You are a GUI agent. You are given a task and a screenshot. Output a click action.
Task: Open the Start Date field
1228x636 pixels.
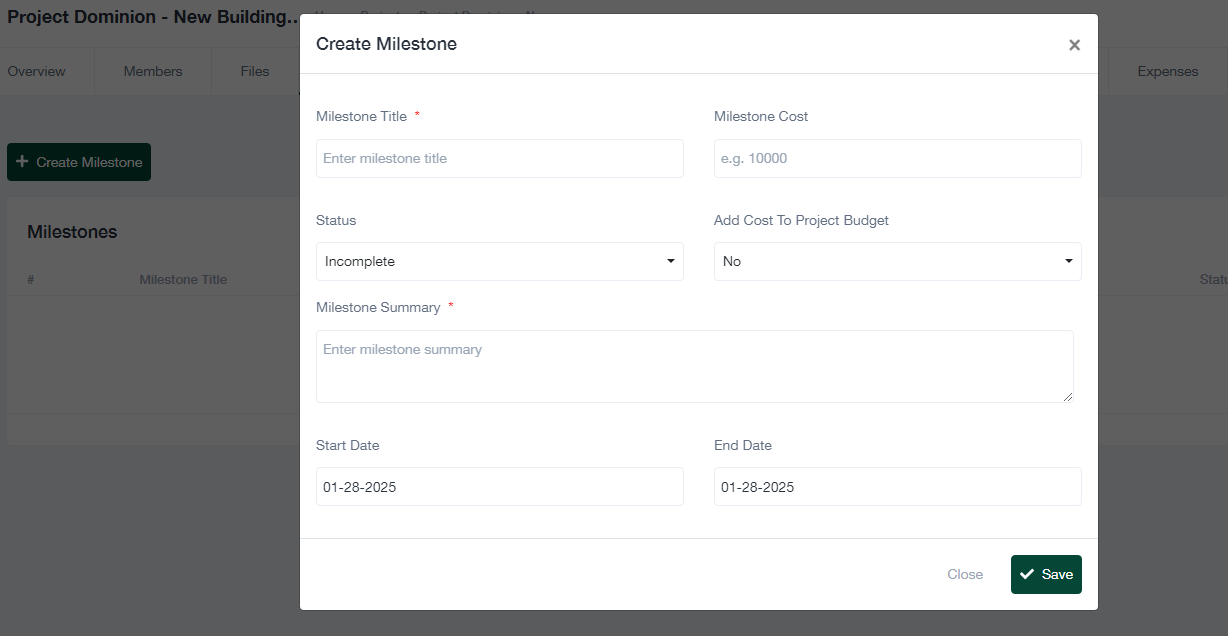(499, 487)
